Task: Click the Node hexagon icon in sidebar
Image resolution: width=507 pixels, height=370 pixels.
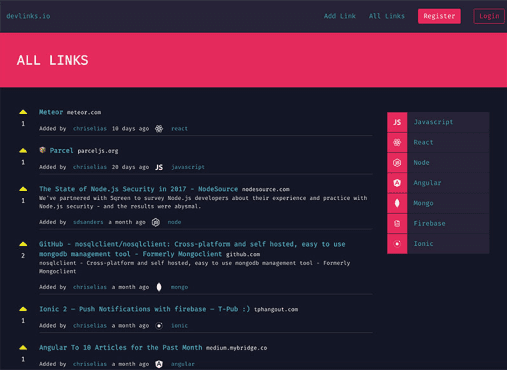Action: 397,163
